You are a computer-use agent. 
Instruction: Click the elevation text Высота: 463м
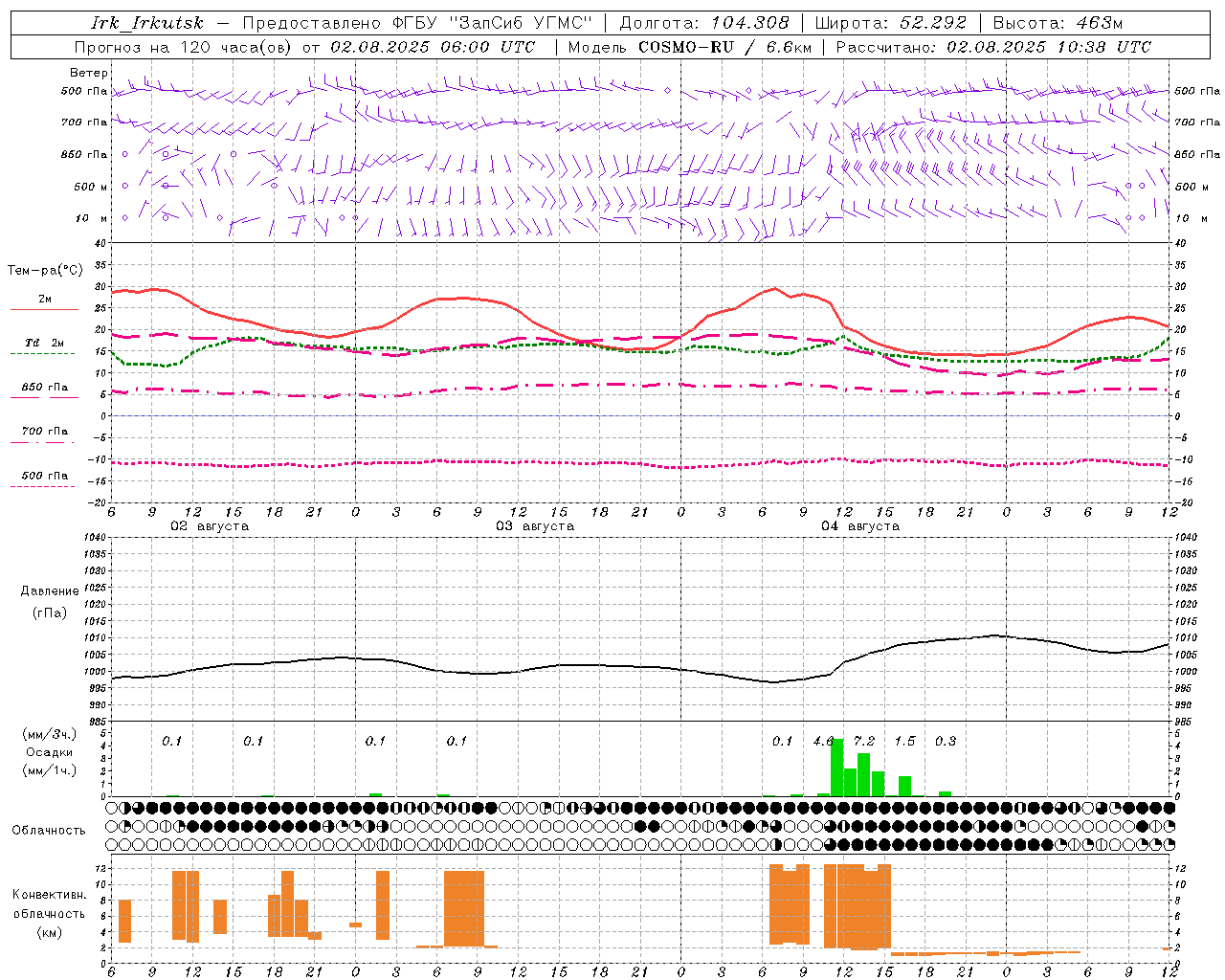(1058, 23)
